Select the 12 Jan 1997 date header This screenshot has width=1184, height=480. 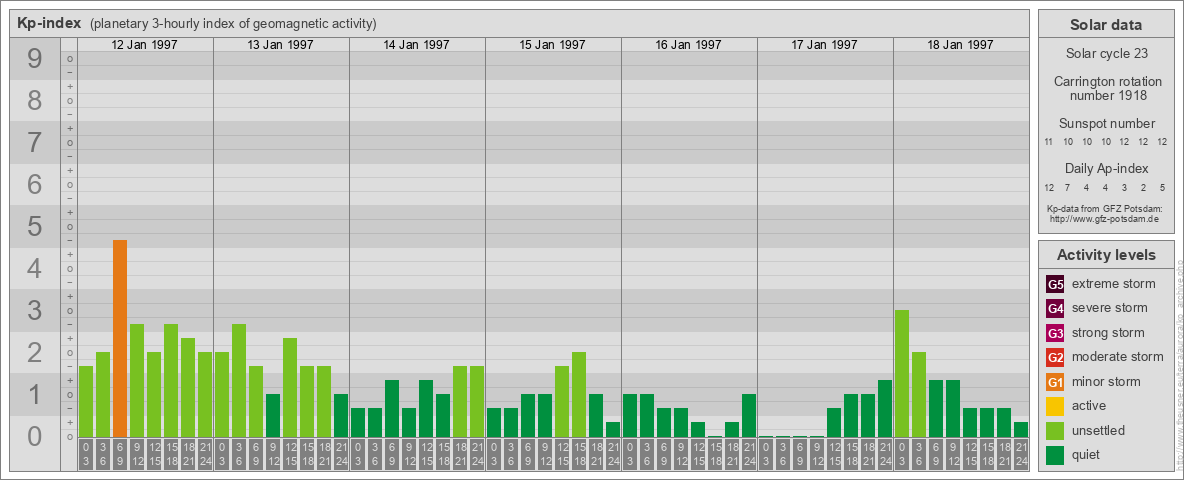[x=144, y=45]
